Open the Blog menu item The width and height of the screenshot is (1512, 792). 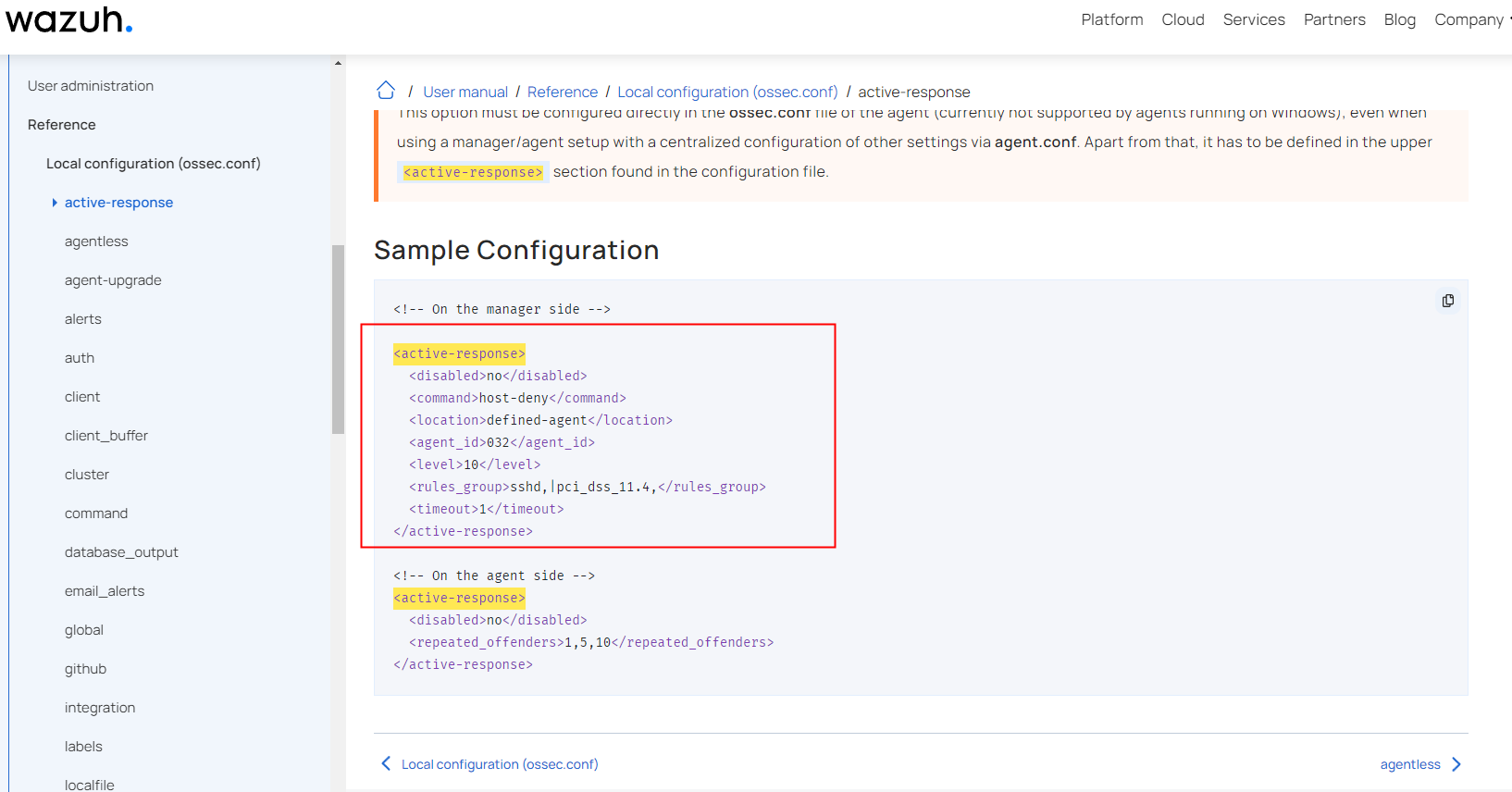coord(1399,19)
